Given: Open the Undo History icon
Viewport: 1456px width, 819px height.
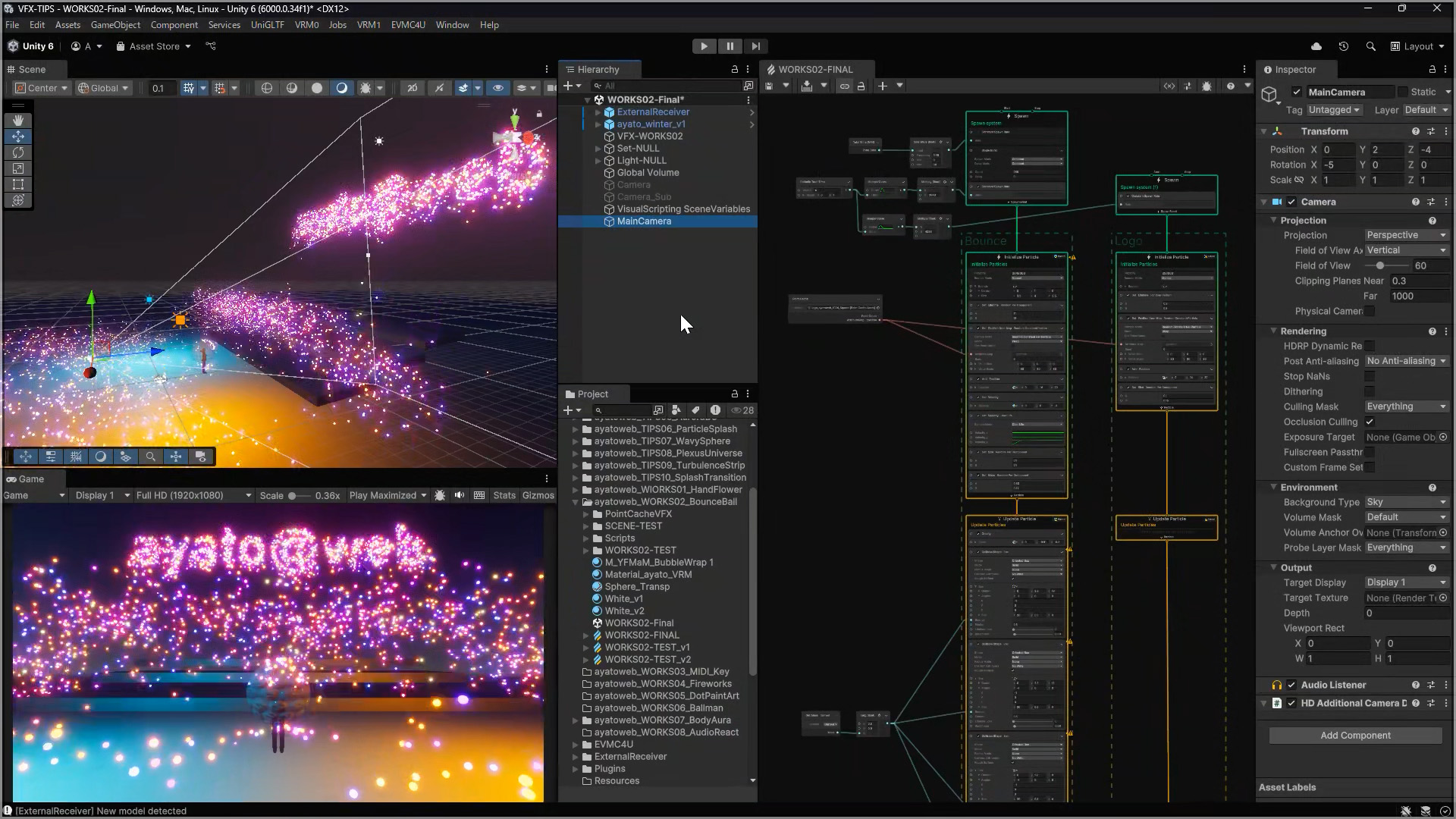Looking at the screenshot, I should click(1343, 46).
